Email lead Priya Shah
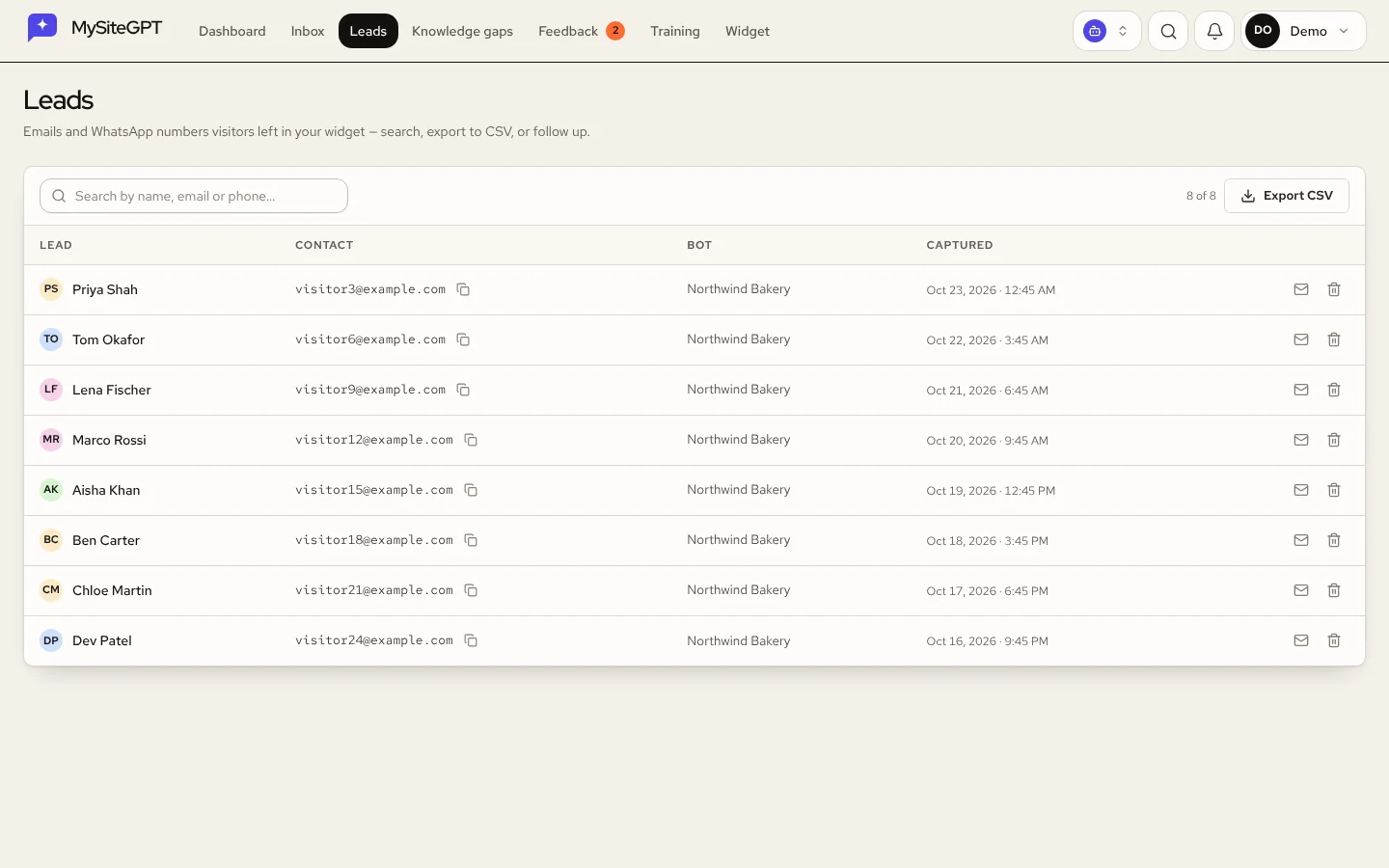 1301,289
